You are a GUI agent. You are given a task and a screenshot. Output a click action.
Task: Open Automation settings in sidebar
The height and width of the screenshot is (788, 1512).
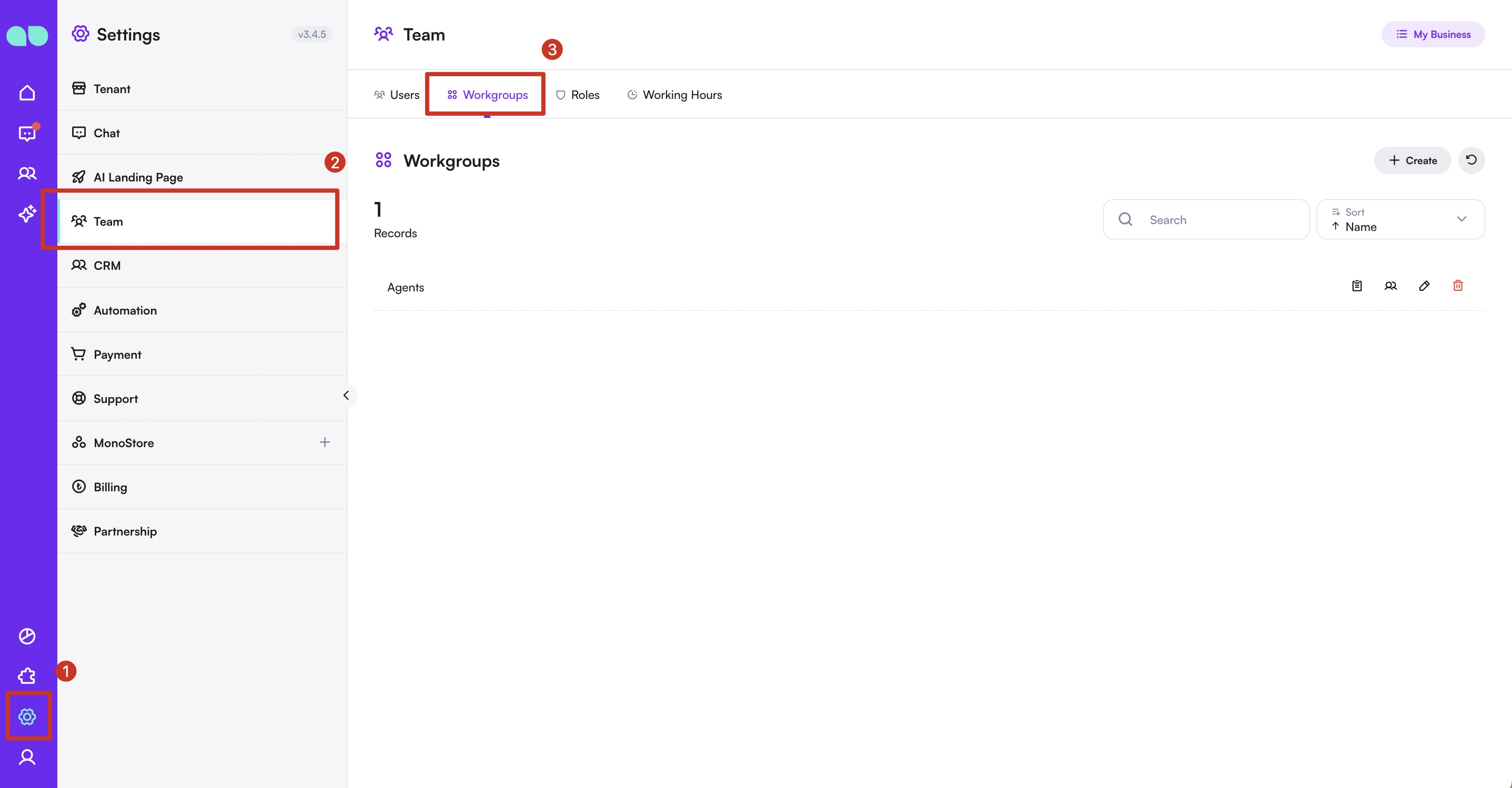click(125, 310)
